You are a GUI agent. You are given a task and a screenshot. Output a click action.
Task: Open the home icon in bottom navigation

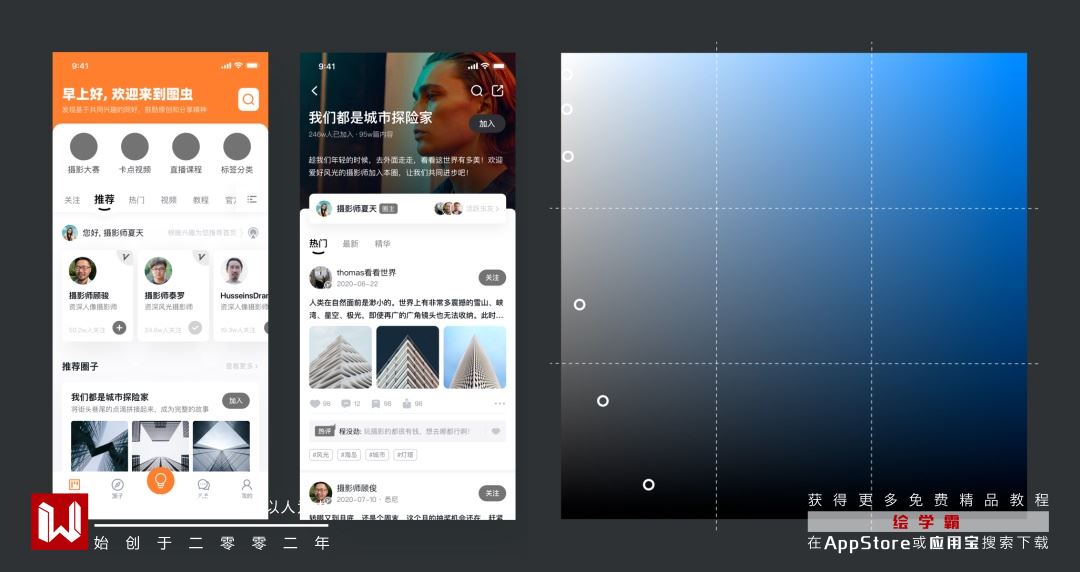coord(74,485)
